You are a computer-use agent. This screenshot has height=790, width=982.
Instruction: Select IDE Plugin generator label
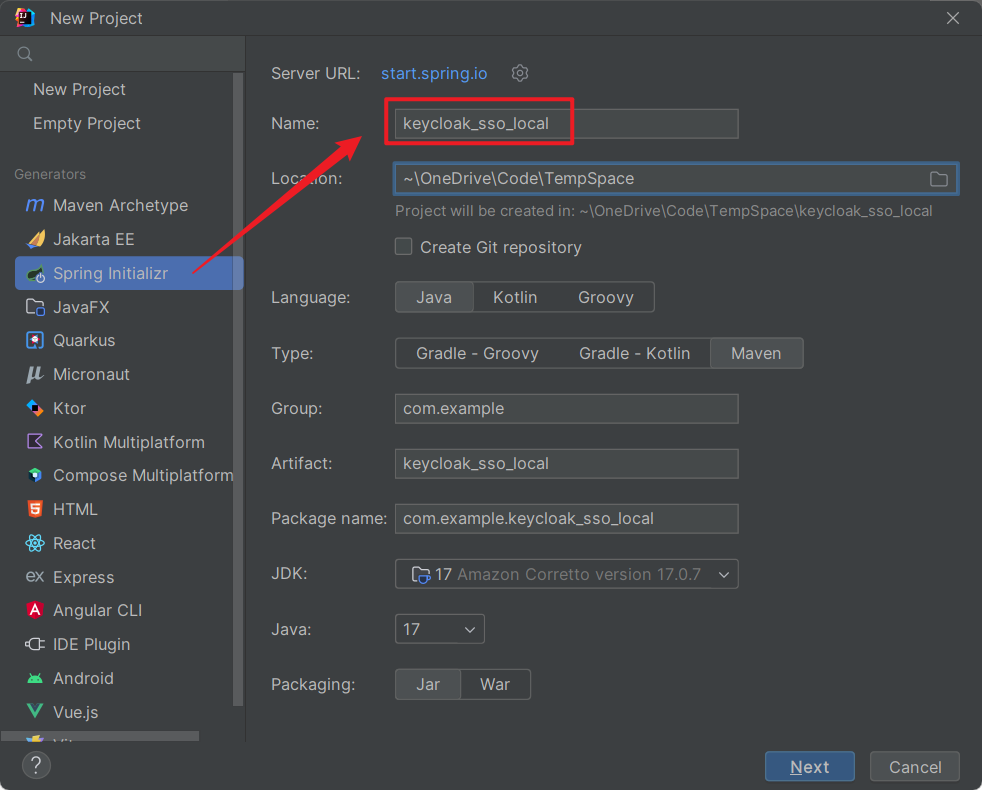(91, 644)
